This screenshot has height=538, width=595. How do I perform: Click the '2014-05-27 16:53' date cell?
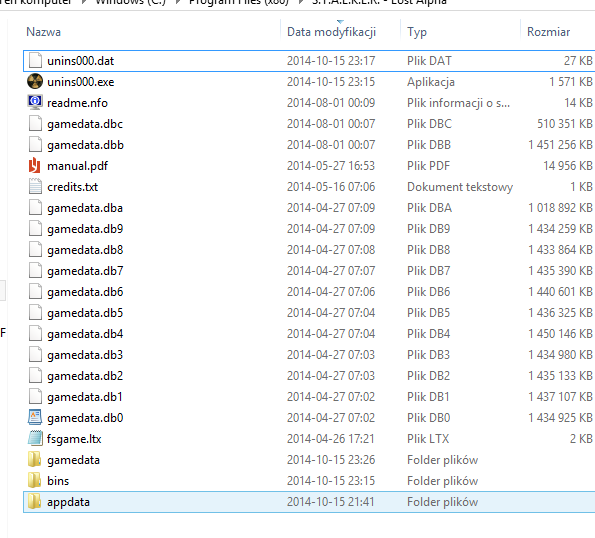[x=331, y=166]
